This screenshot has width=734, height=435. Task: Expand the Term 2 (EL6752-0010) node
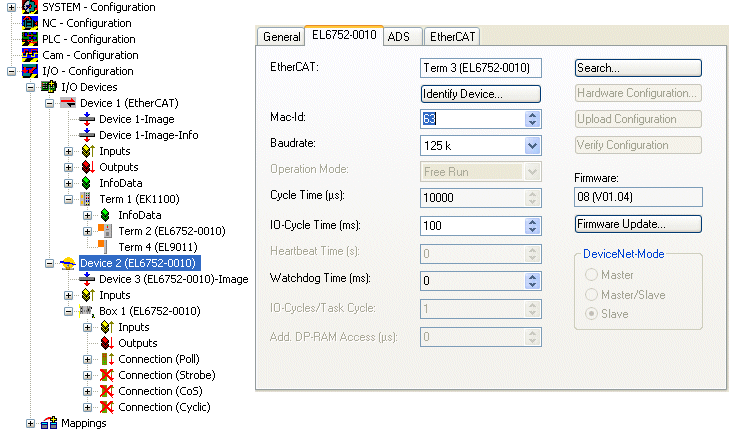click(x=88, y=231)
